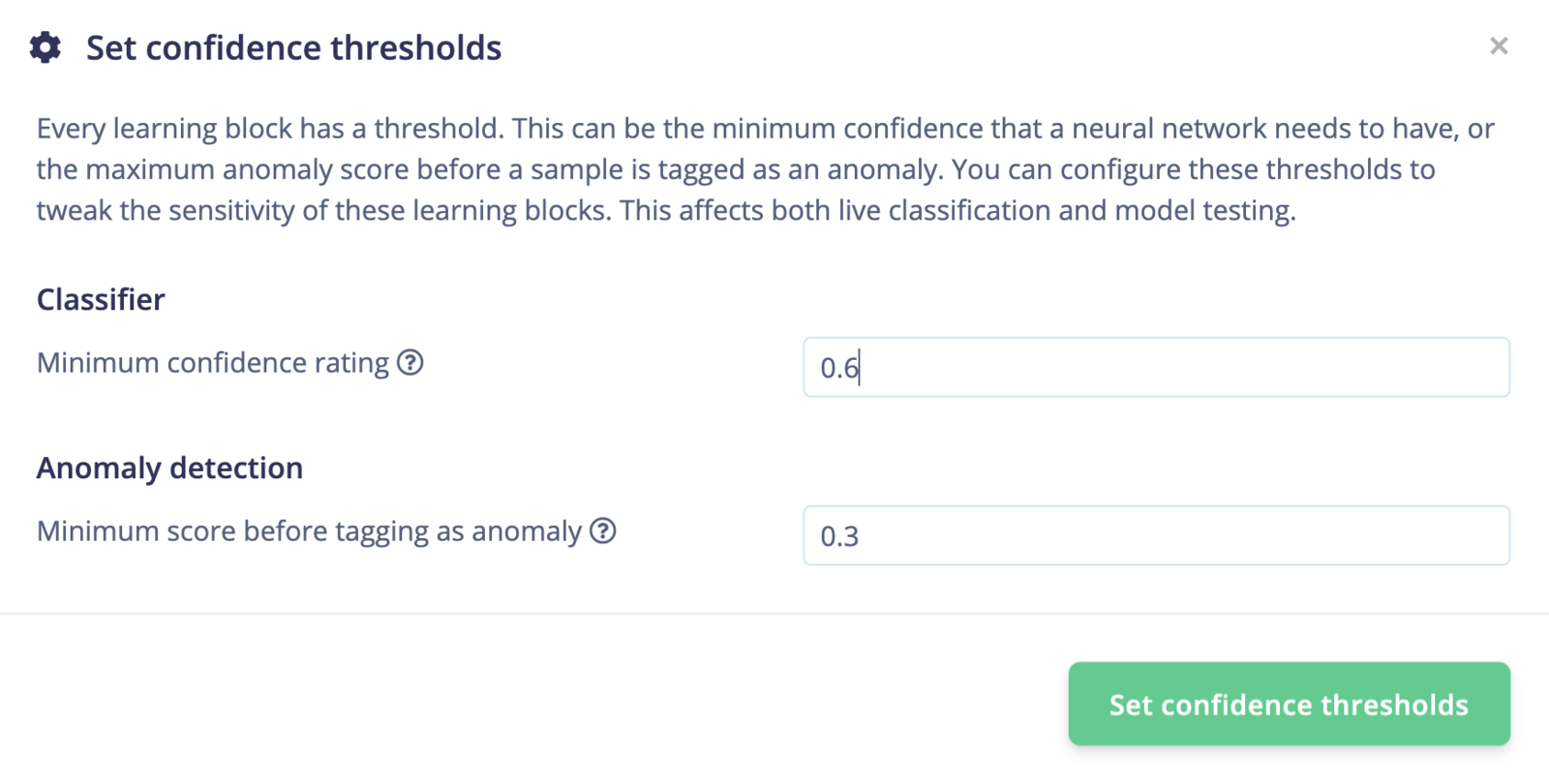Click the anomaly minimum score input field

coord(1156,535)
